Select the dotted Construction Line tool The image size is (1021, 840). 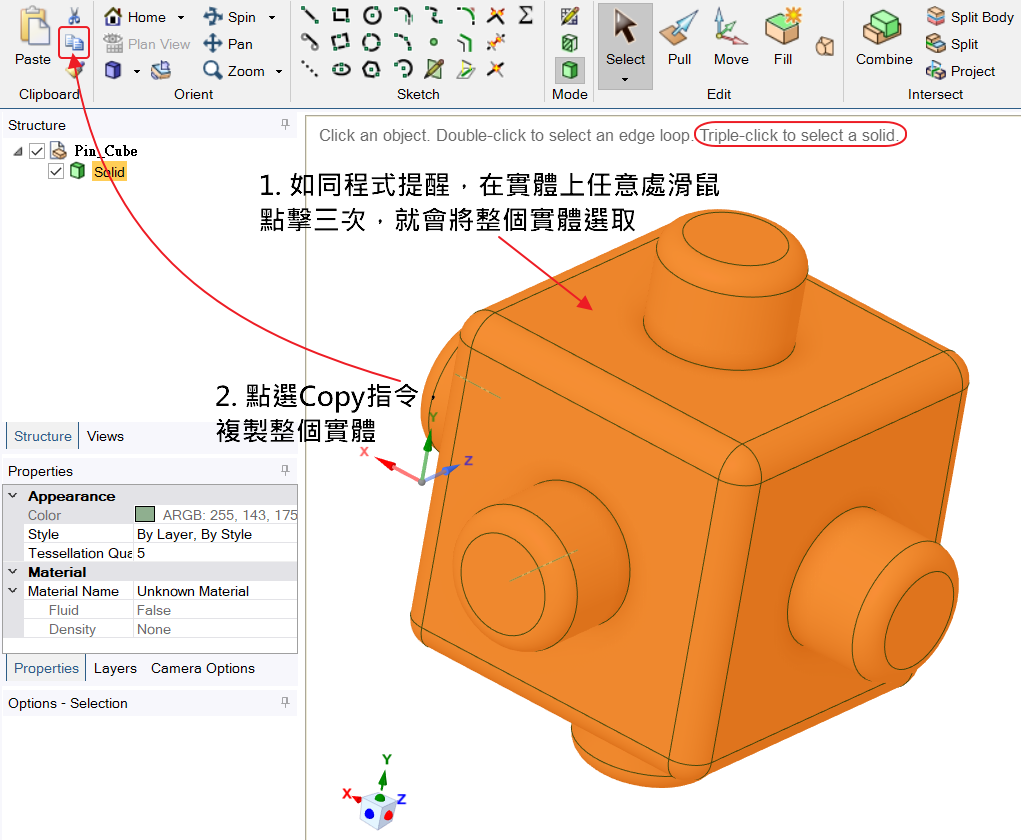[x=309, y=69]
